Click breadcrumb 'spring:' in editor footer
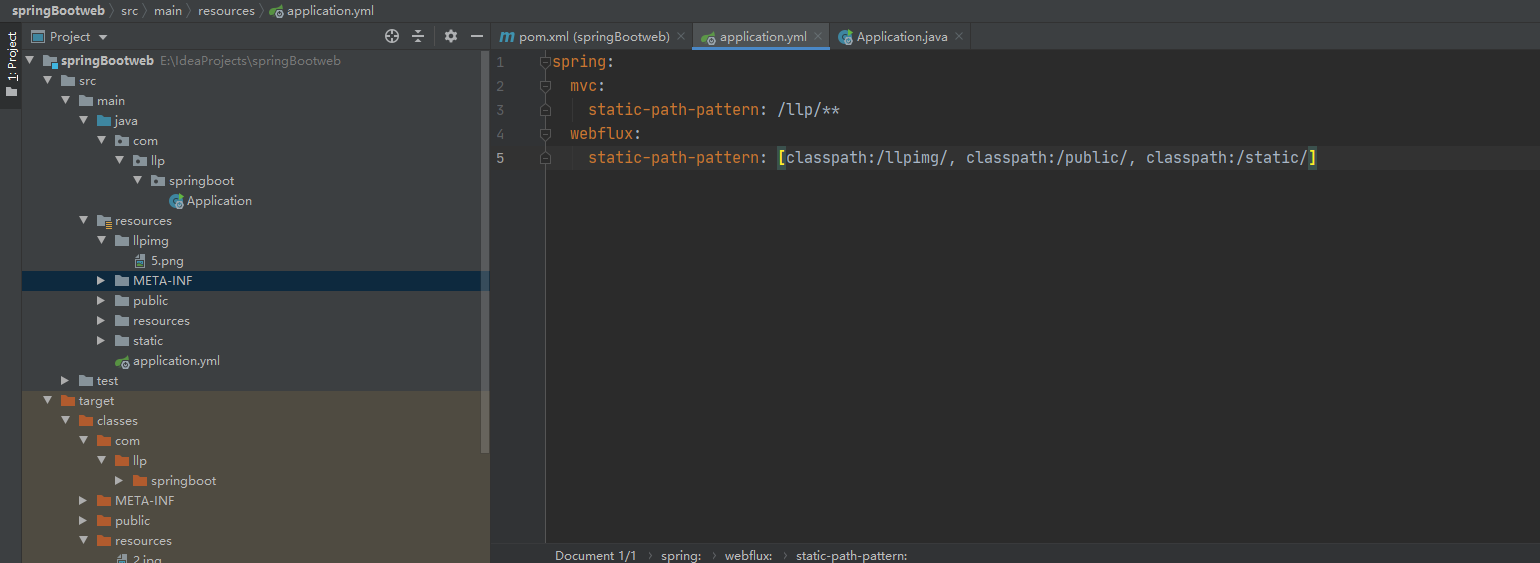Screen dimensions: 1540x563 [681, 555]
